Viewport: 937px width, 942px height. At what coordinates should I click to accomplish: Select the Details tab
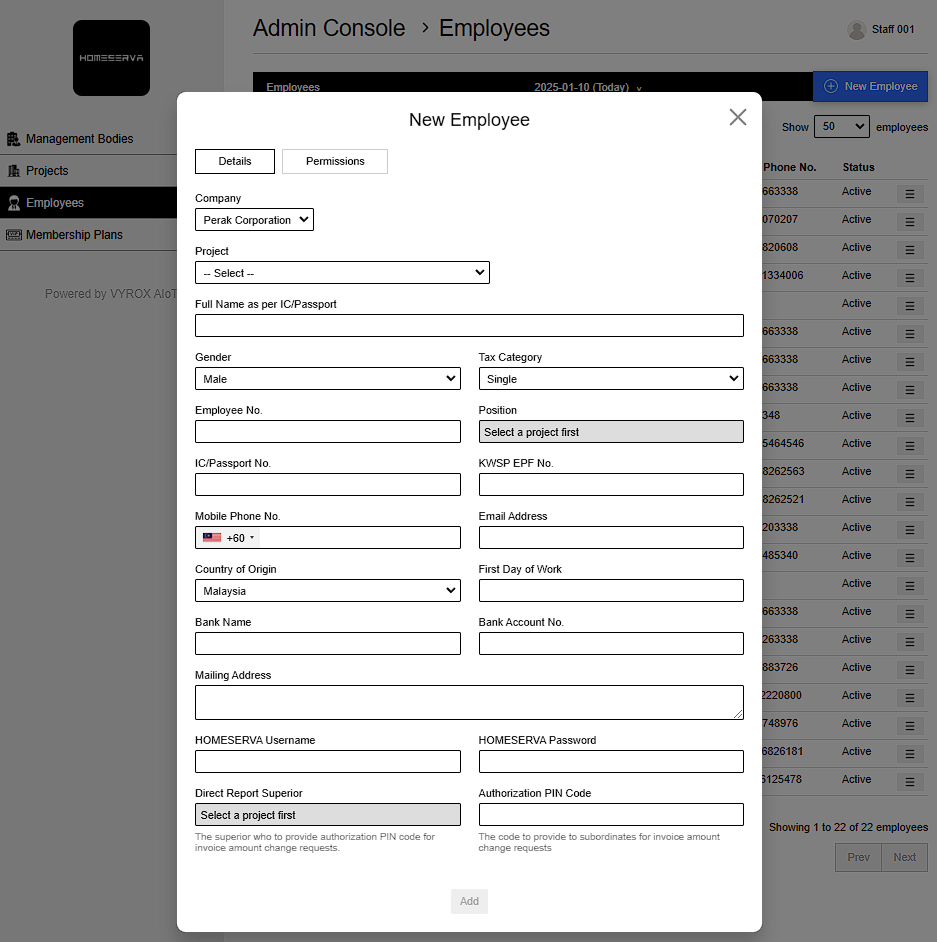tap(235, 161)
